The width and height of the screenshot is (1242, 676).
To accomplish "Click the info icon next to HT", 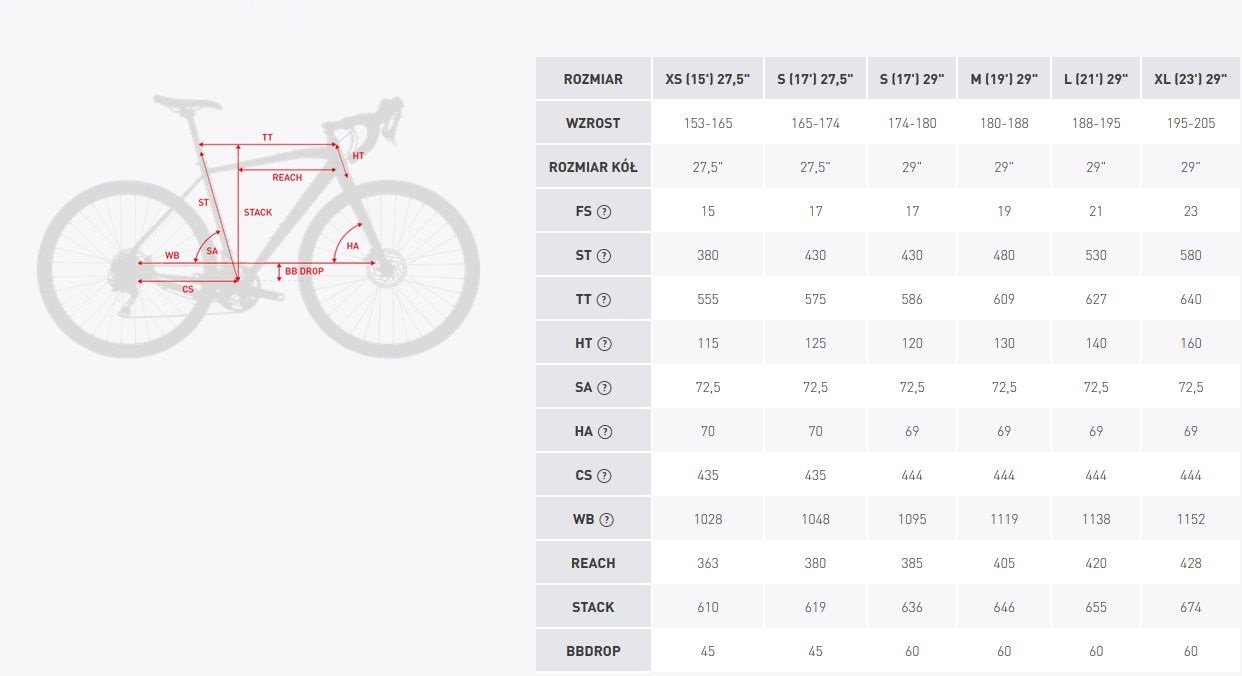I will [604, 344].
